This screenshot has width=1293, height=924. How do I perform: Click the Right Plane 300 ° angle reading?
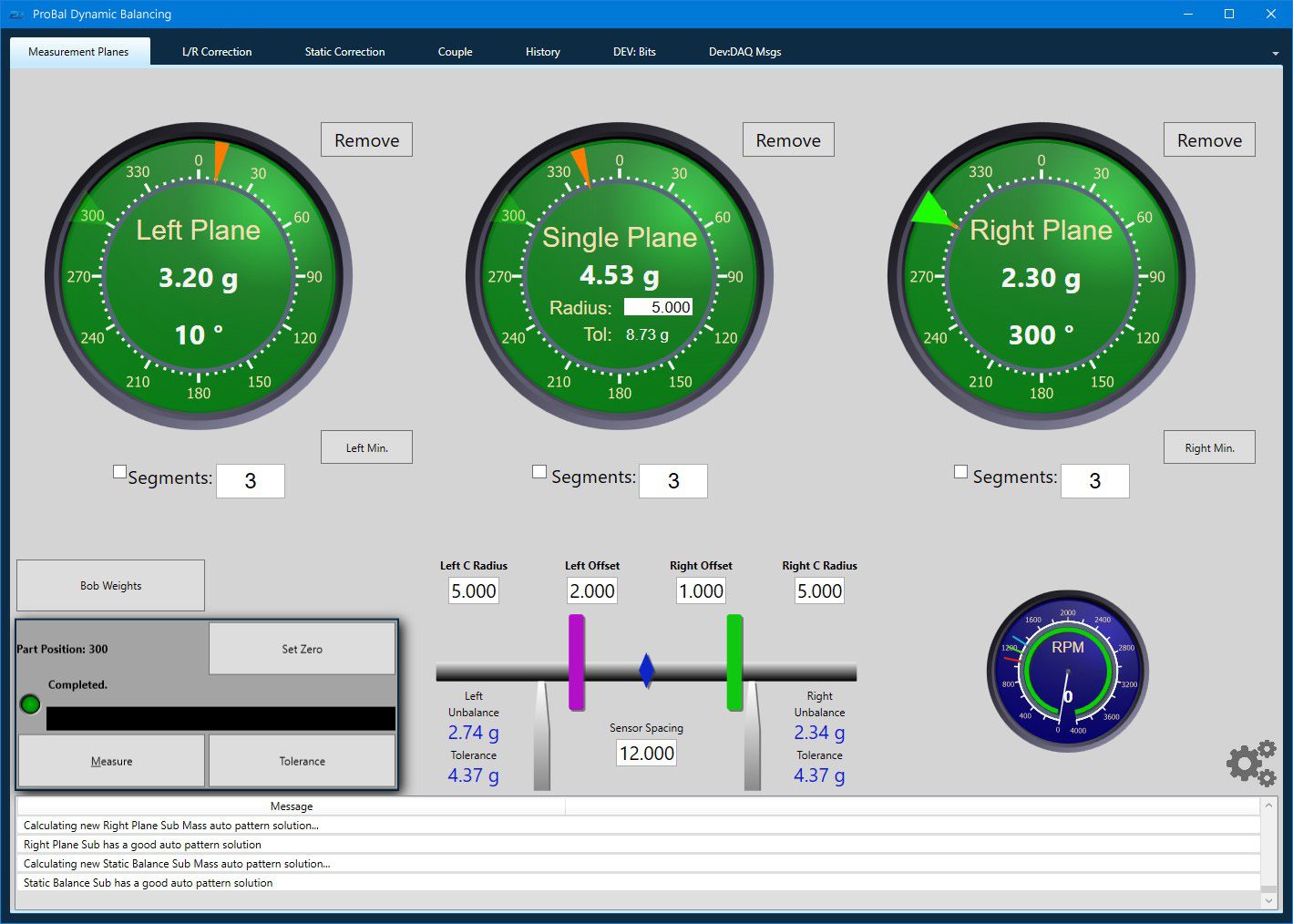point(1042,335)
